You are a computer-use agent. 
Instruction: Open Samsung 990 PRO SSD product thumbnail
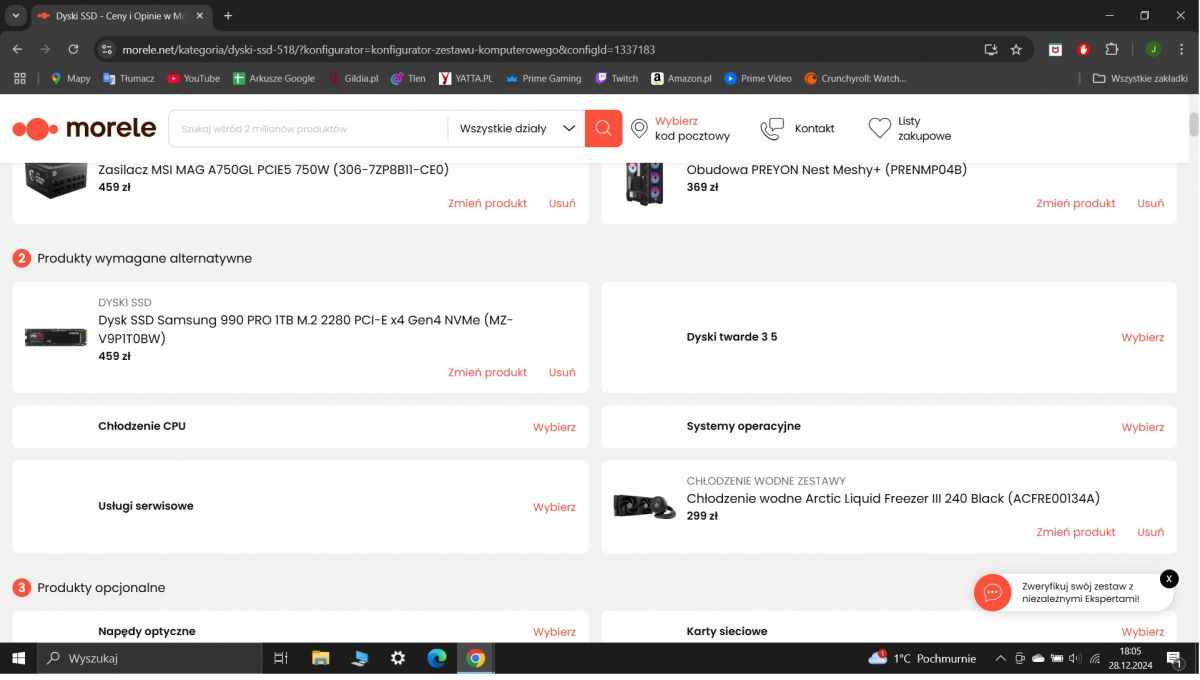click(x=56, y=338)
